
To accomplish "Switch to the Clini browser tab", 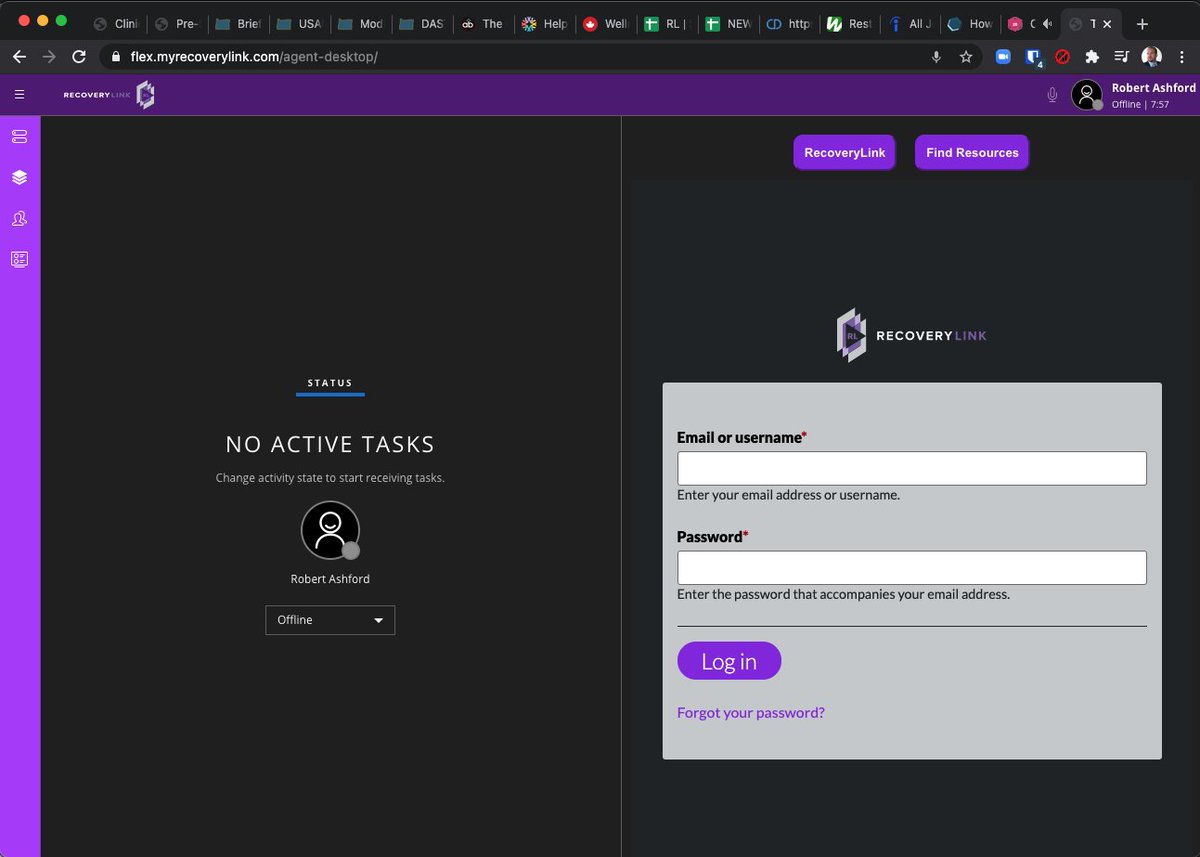I will coord(115,24).
